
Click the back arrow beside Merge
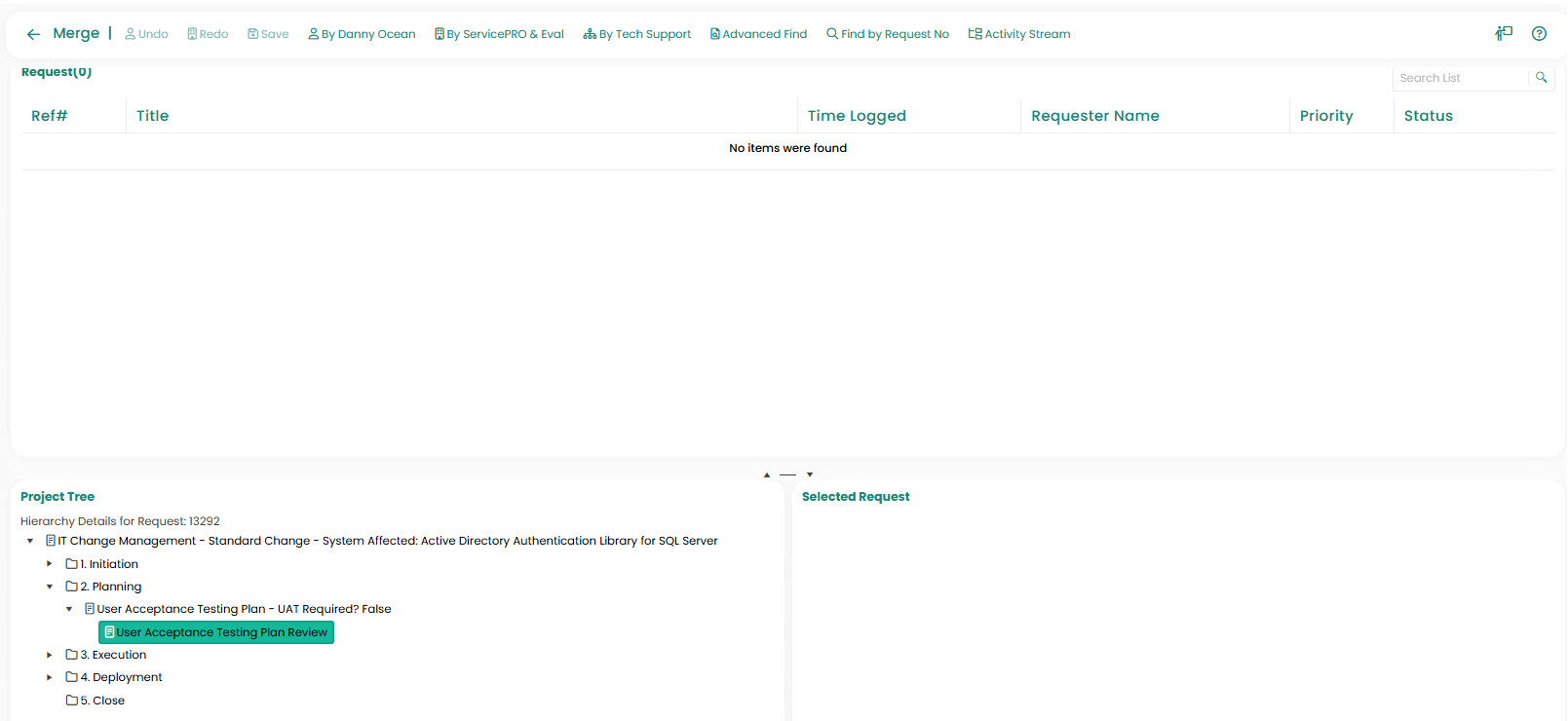point(33,34)
